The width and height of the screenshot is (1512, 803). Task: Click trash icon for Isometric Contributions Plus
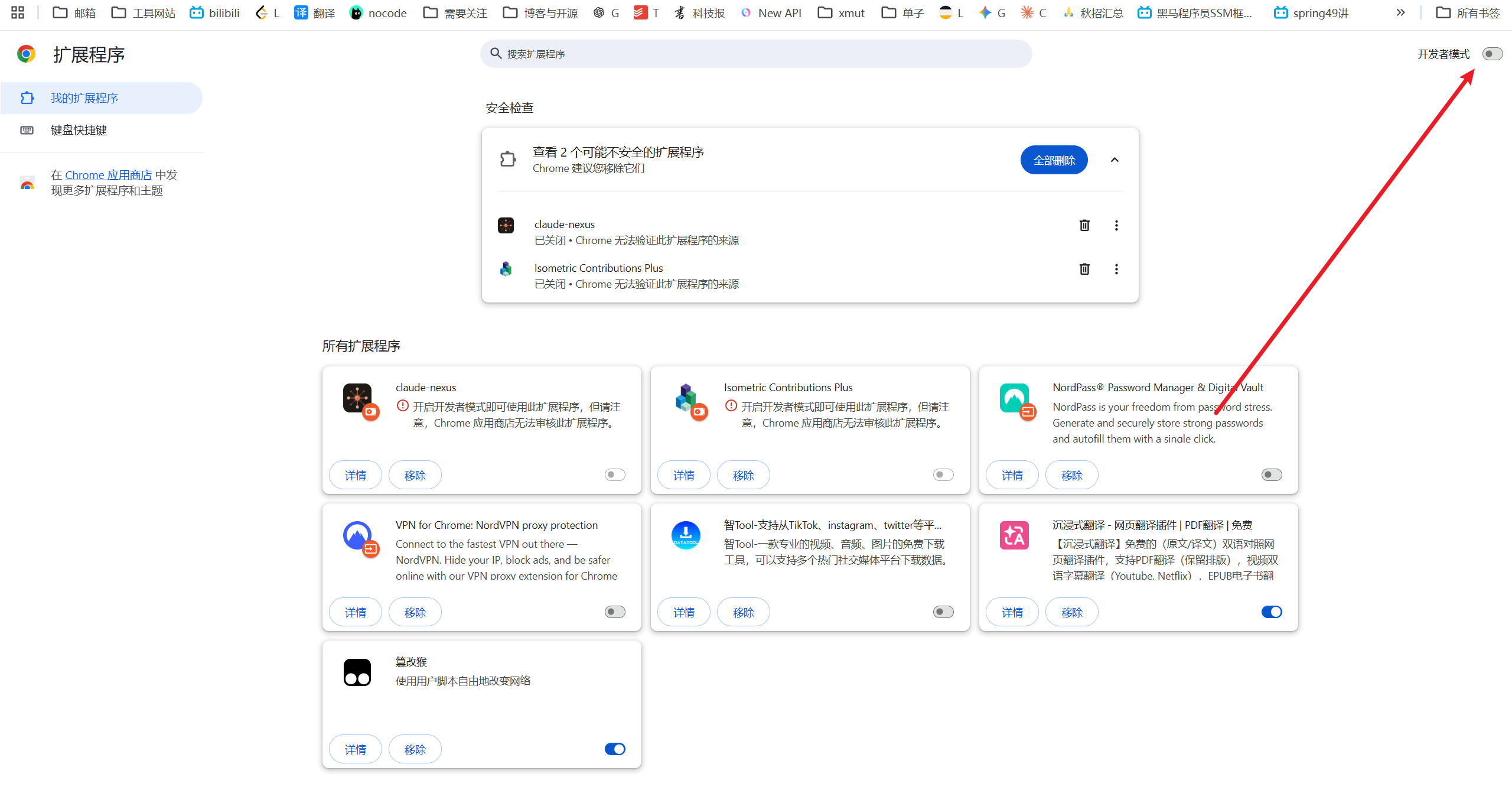pos(1084,269)
